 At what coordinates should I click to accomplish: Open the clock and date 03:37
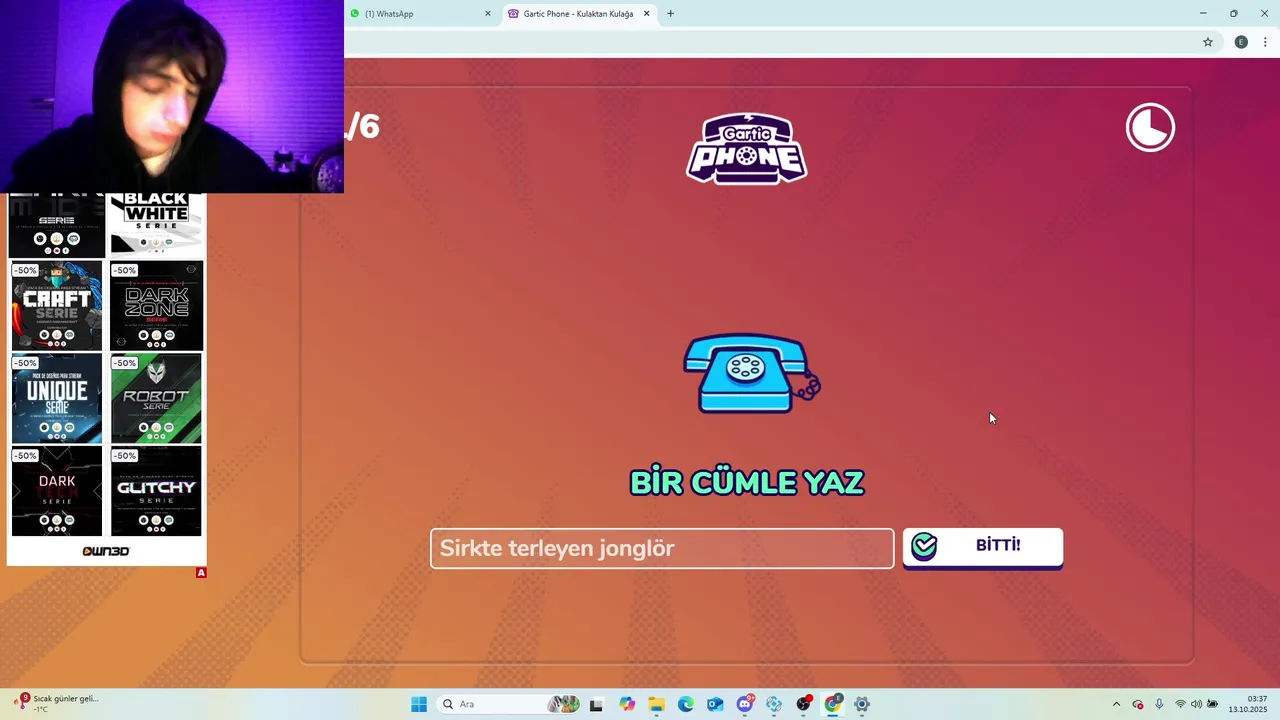tap(1249, 704)
